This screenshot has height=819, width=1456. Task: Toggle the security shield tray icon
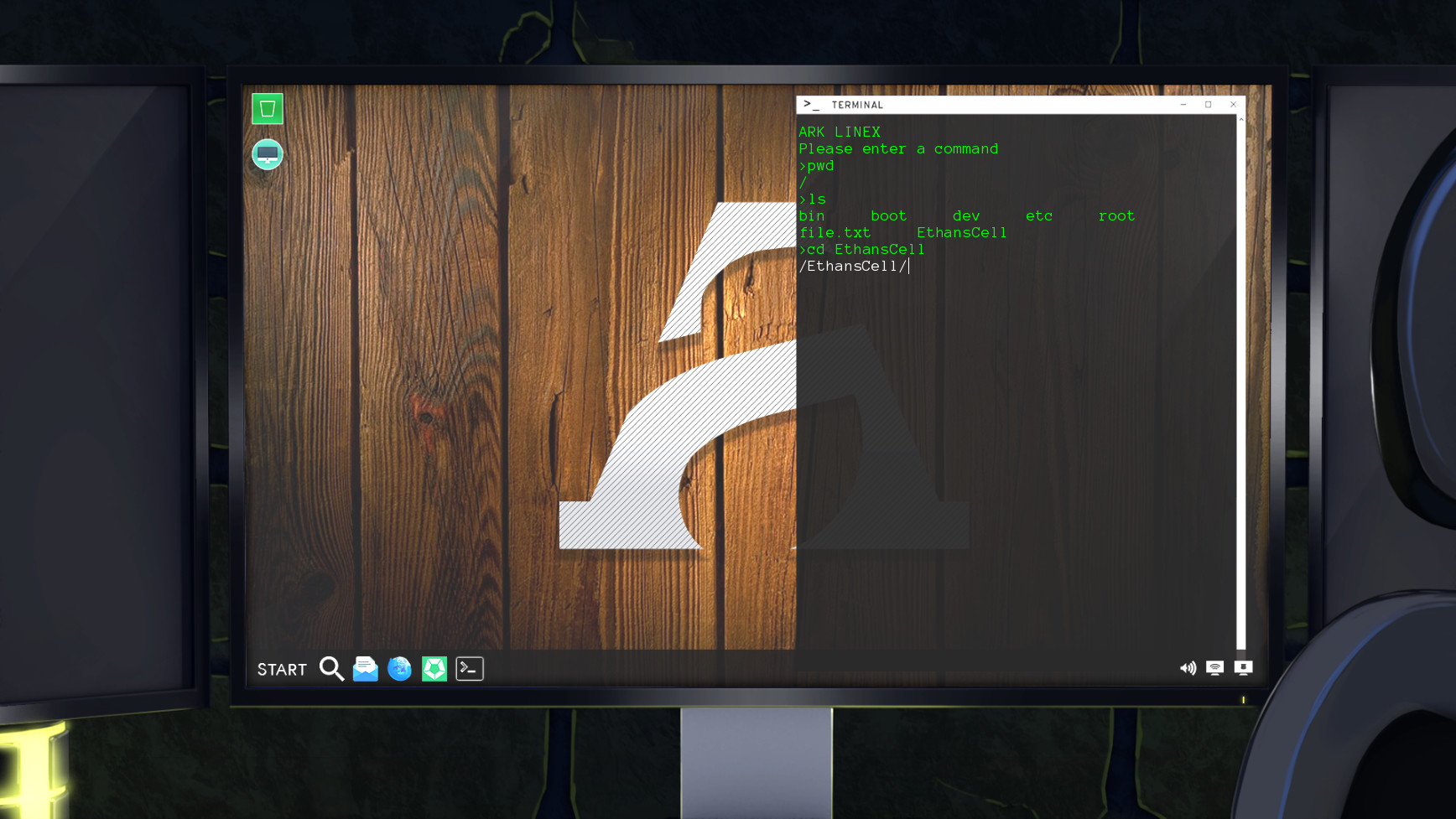click(1242, 668)
